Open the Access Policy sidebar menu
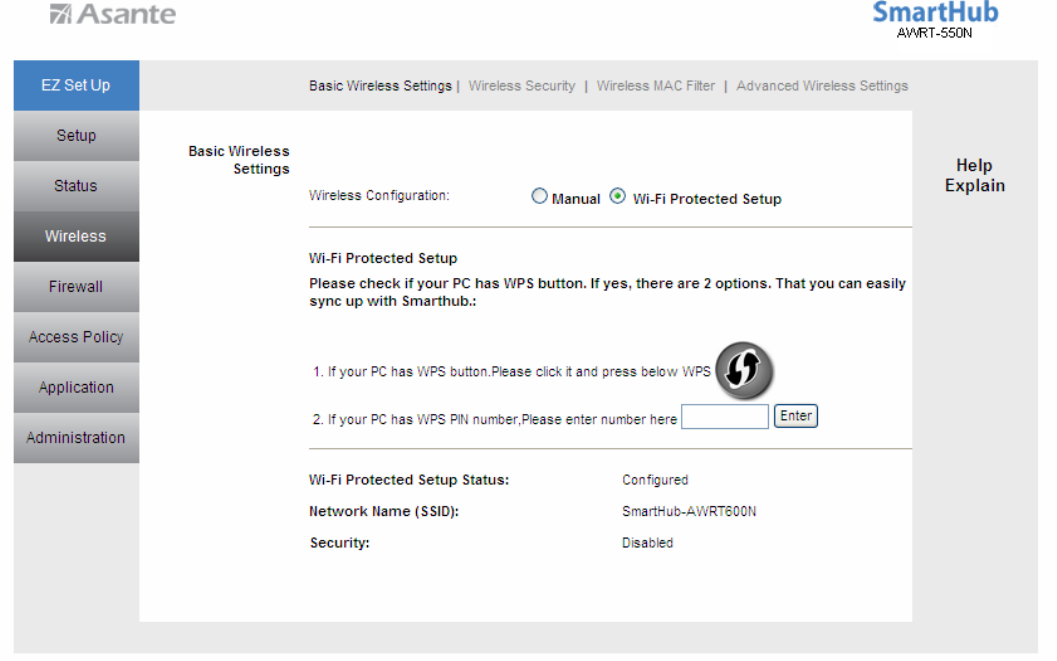Screen dimensions: 1057x661 coord(76,337)
